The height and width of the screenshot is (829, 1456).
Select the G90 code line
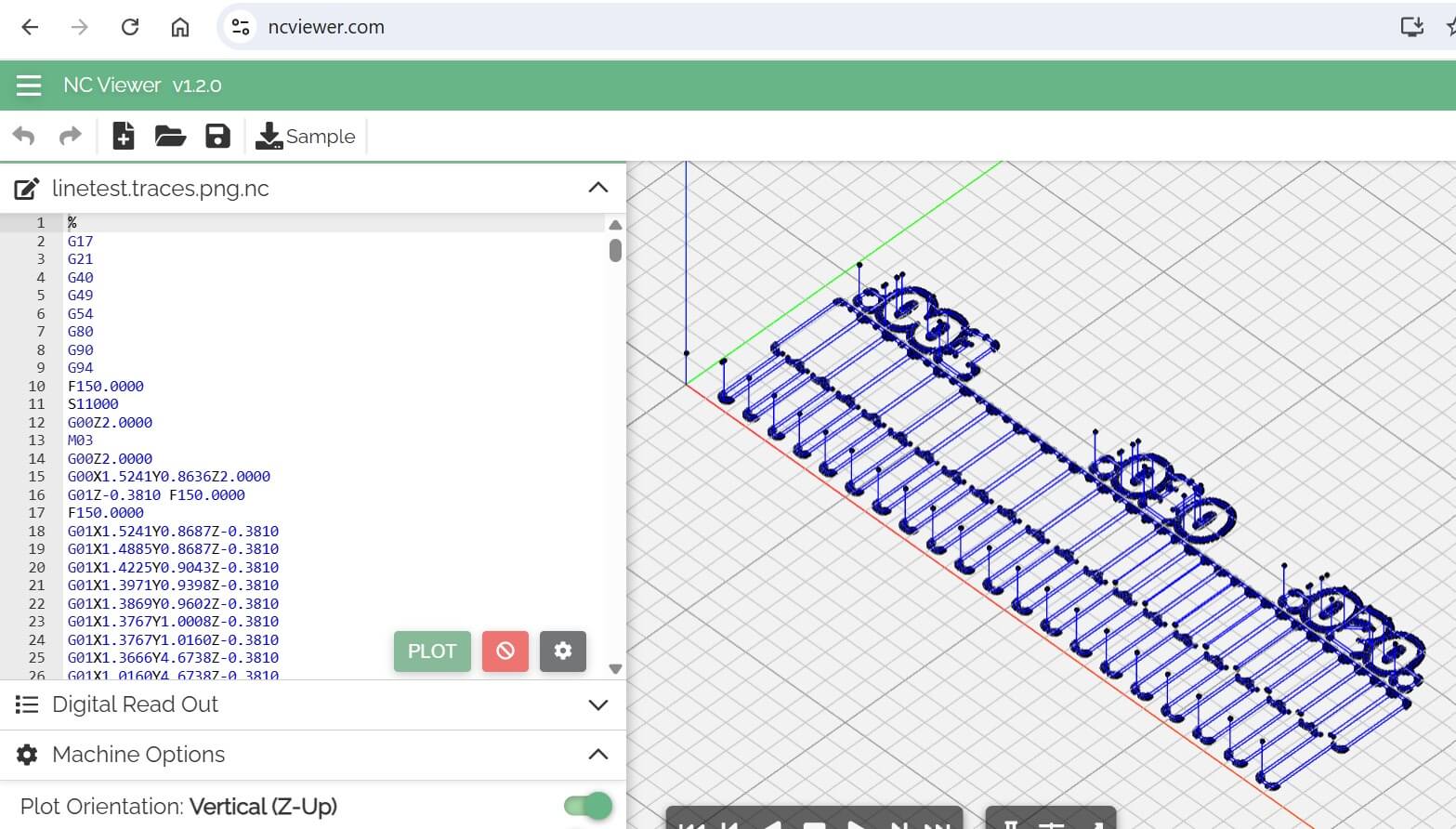[80, 350]
